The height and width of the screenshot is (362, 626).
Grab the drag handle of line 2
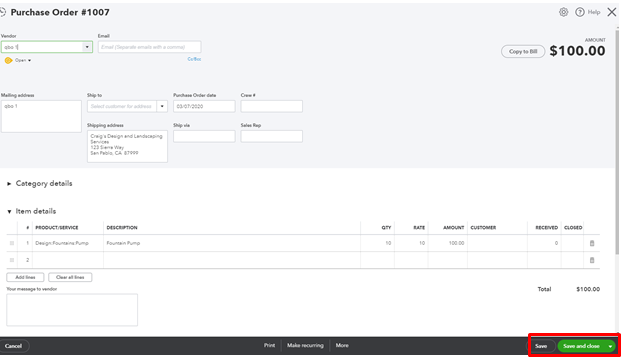point(12,260)
